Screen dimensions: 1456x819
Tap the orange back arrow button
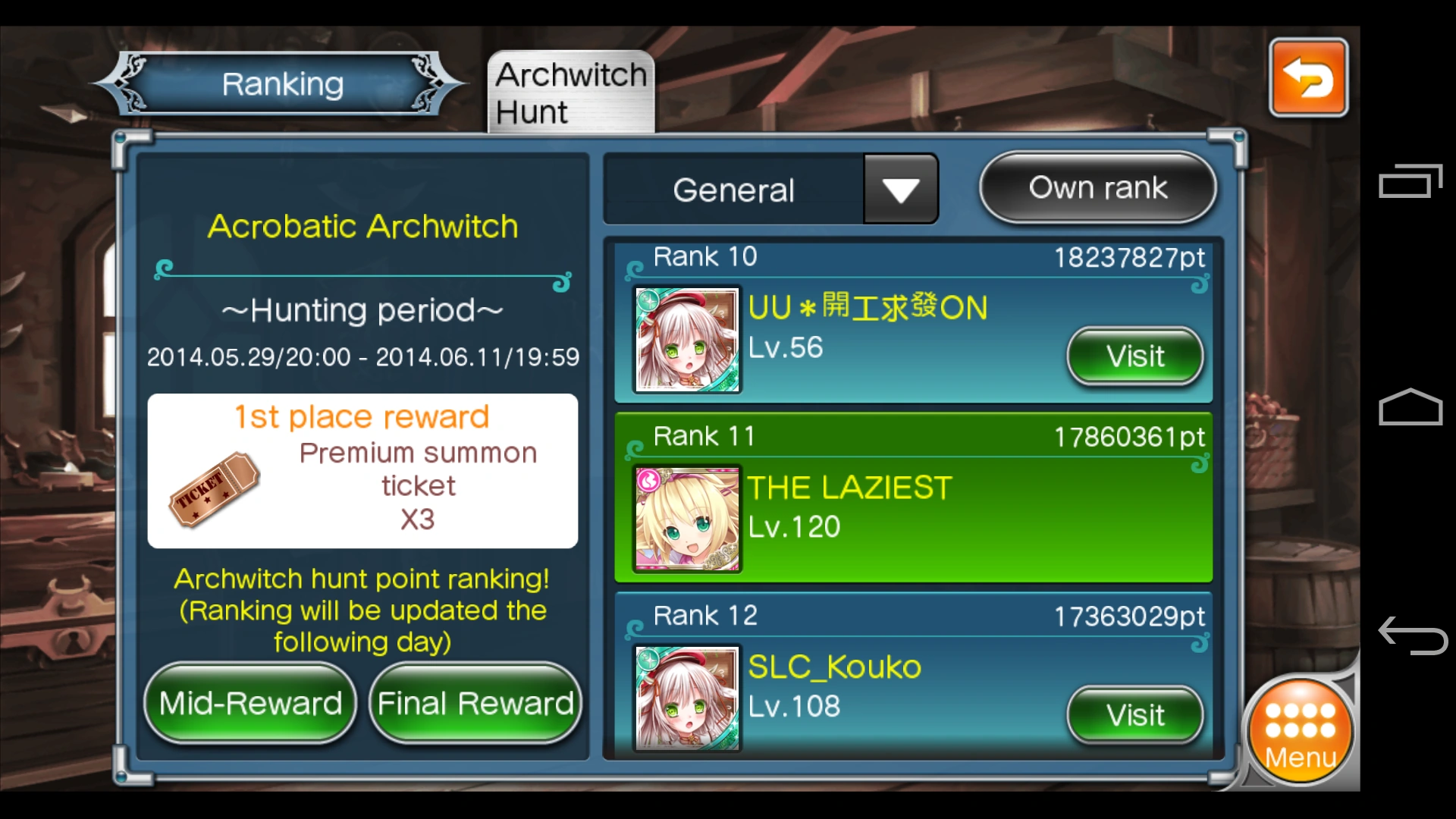click(x=1308, y=77)
